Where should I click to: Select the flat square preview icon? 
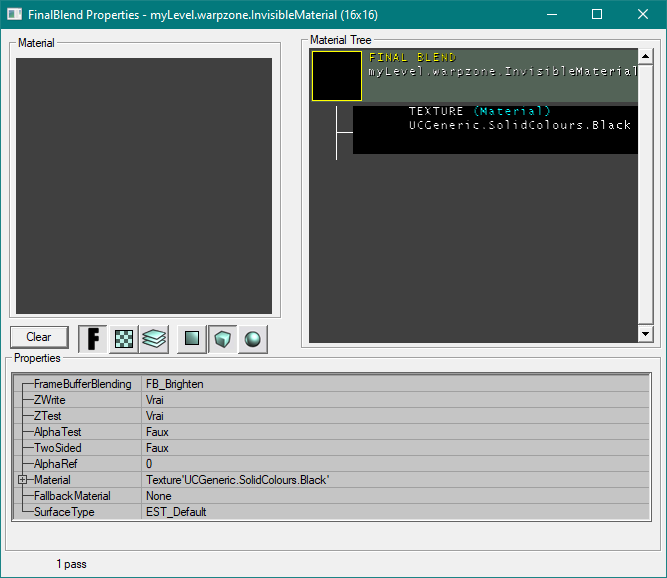pyautogui.click(x=192, y=339)
